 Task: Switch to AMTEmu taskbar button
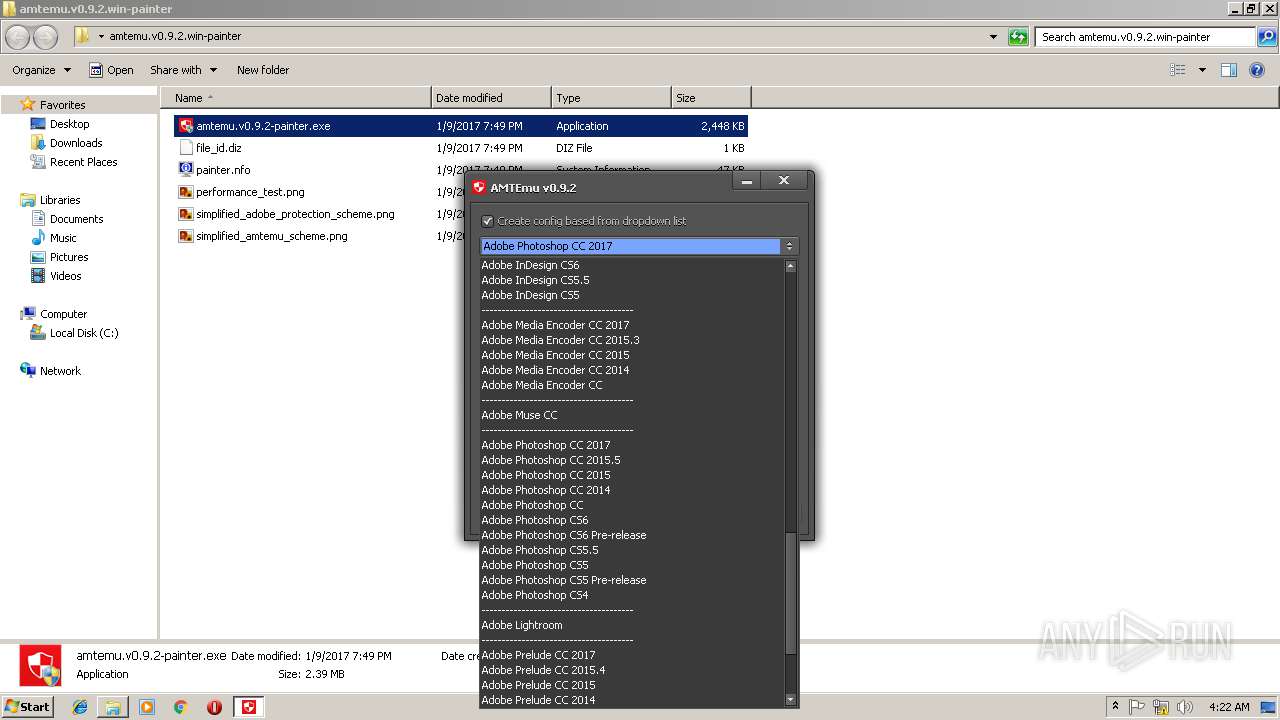[249, 707]
